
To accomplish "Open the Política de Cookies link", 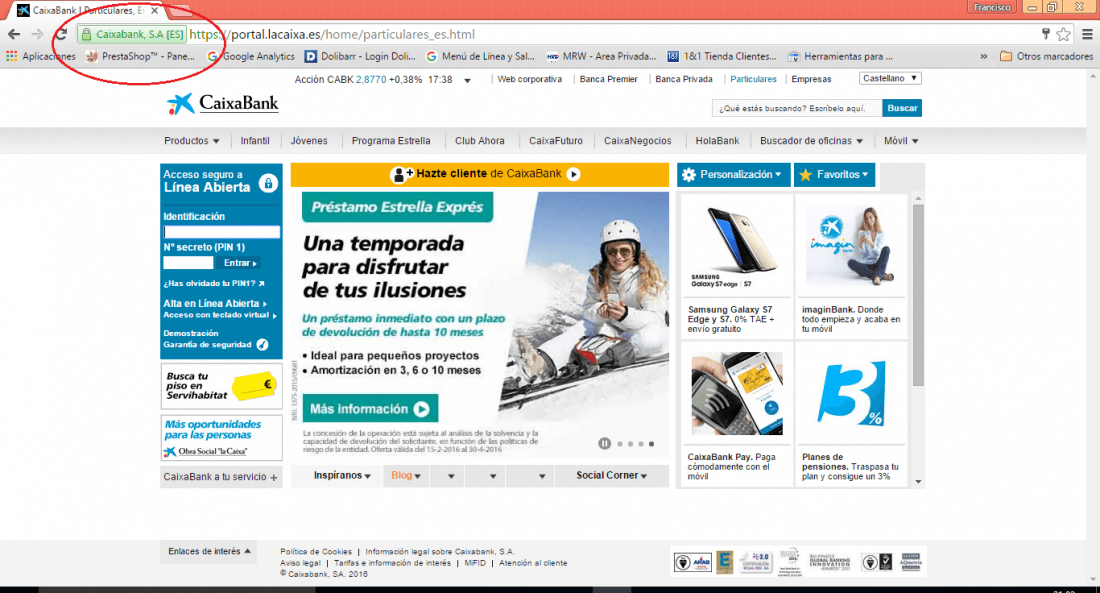I will click(316, 552).
